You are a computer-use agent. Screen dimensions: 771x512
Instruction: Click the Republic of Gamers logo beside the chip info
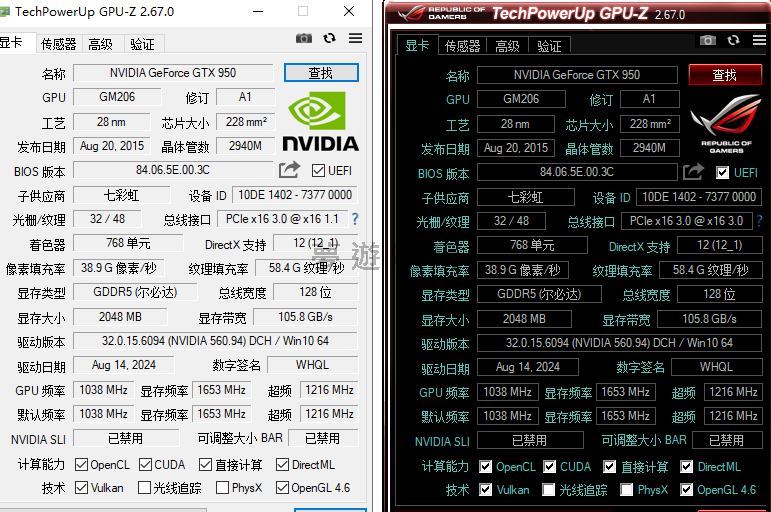click(726, 124)
